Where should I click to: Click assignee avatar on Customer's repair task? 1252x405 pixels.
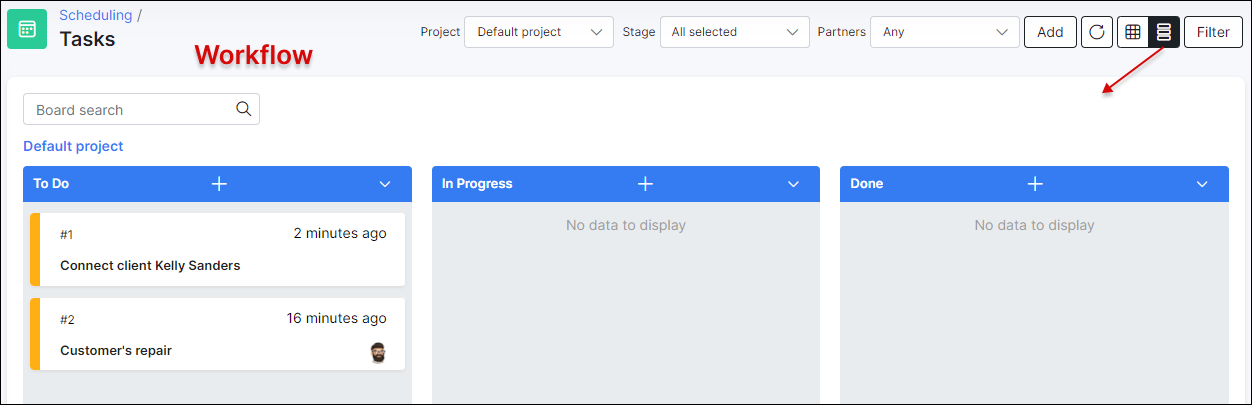377,351
